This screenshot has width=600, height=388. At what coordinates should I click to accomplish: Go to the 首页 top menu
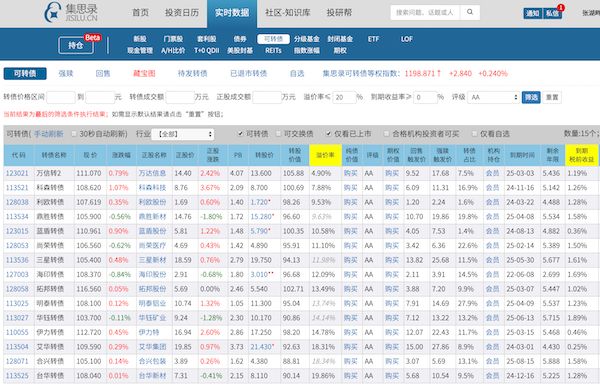(x=140, y=13)
